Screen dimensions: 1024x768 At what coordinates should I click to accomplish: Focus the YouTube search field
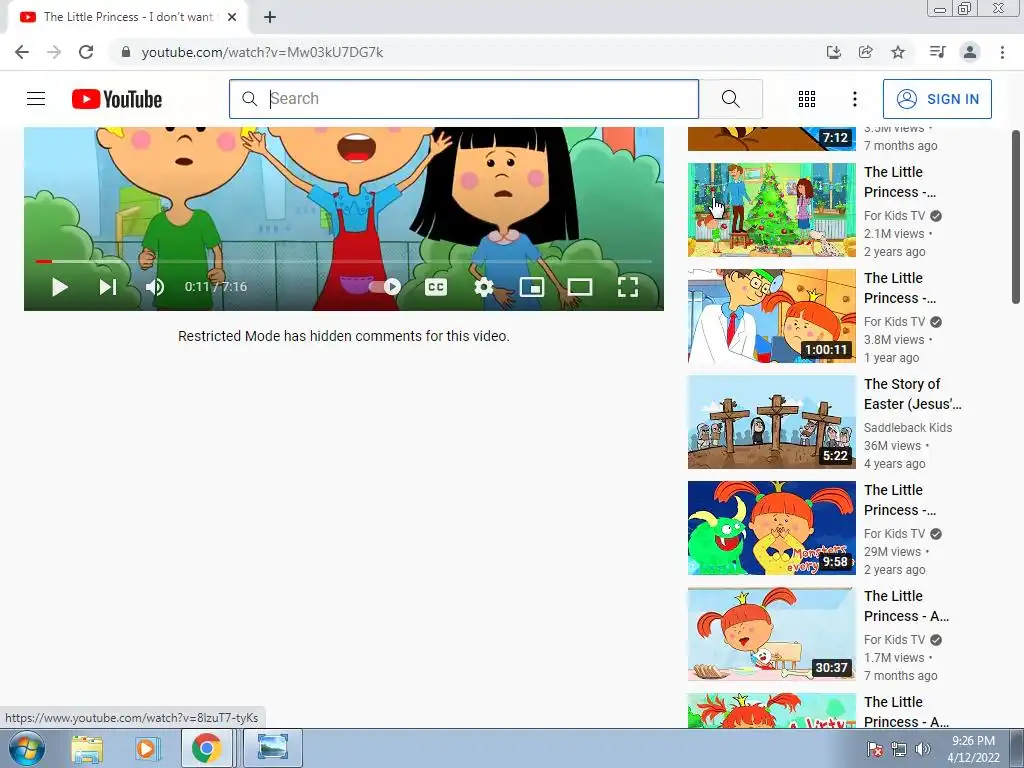(464, 99)
